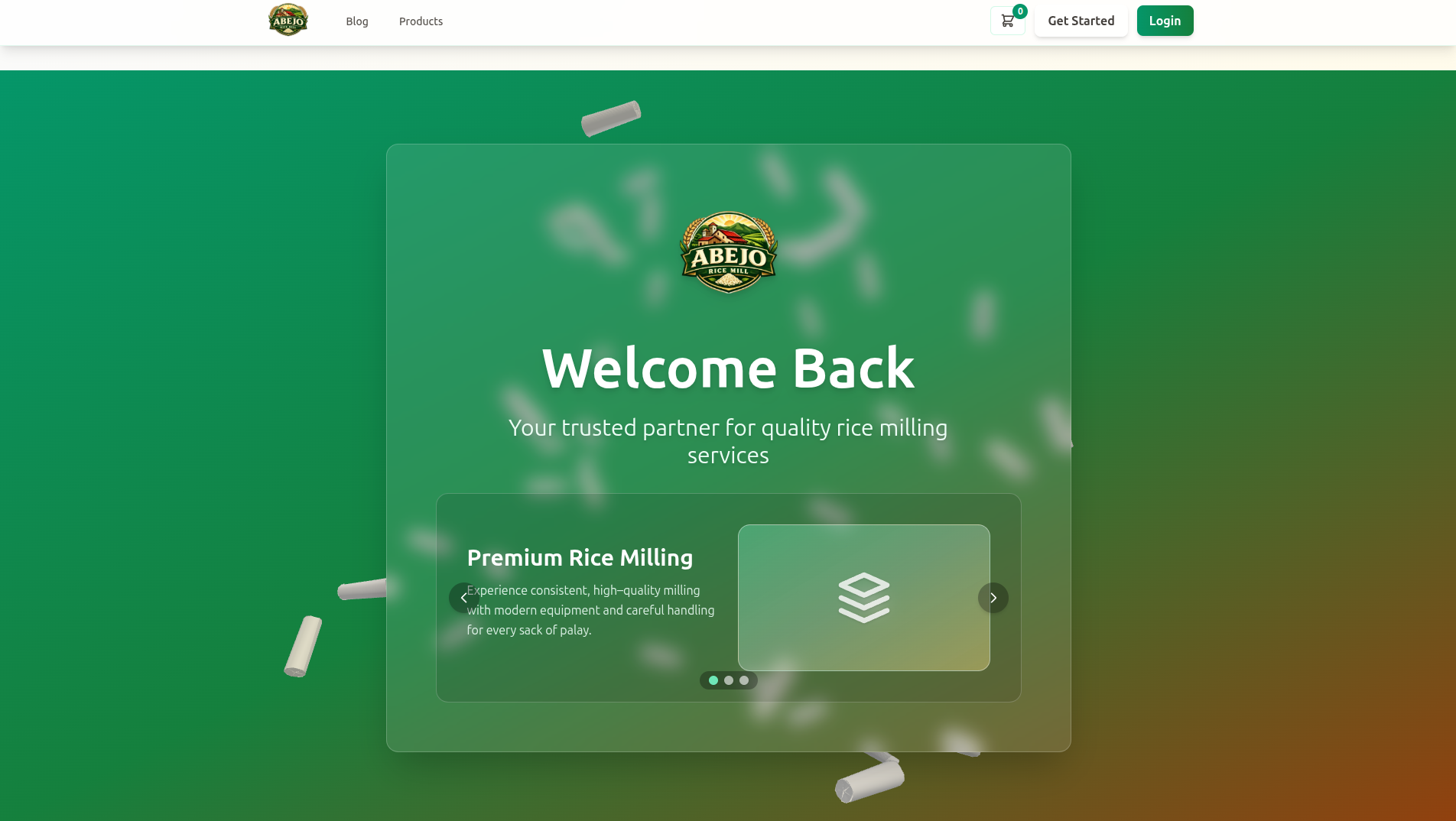
Task: Advance carousel with the right chevron
Action: pyautogui.click(x=993, y=598)
